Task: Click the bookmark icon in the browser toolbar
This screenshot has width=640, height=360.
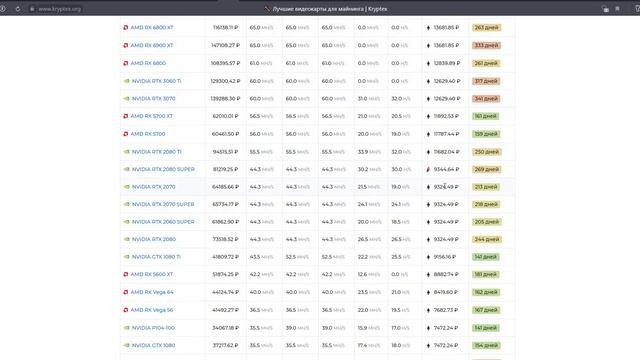Action: [x=617, y=9]
